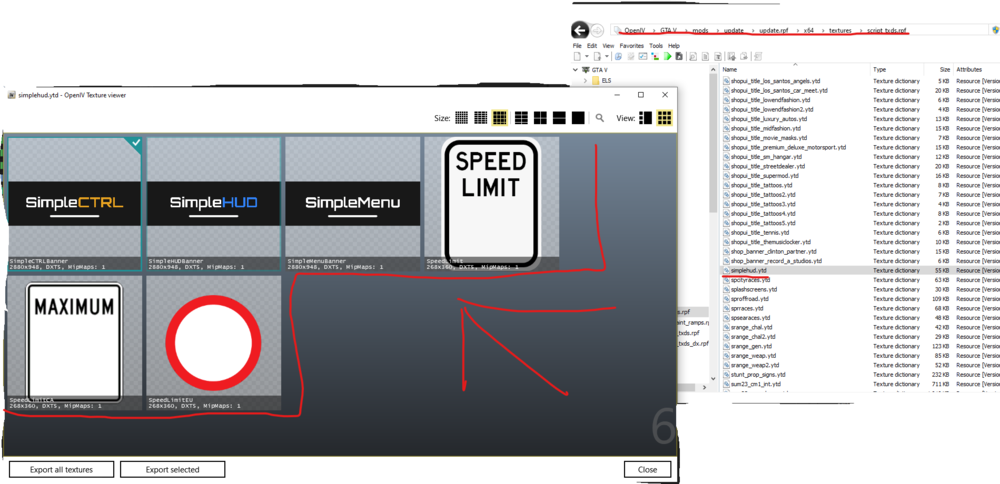Click the magnifier search icon in Texture viewer

coord(600,117)
